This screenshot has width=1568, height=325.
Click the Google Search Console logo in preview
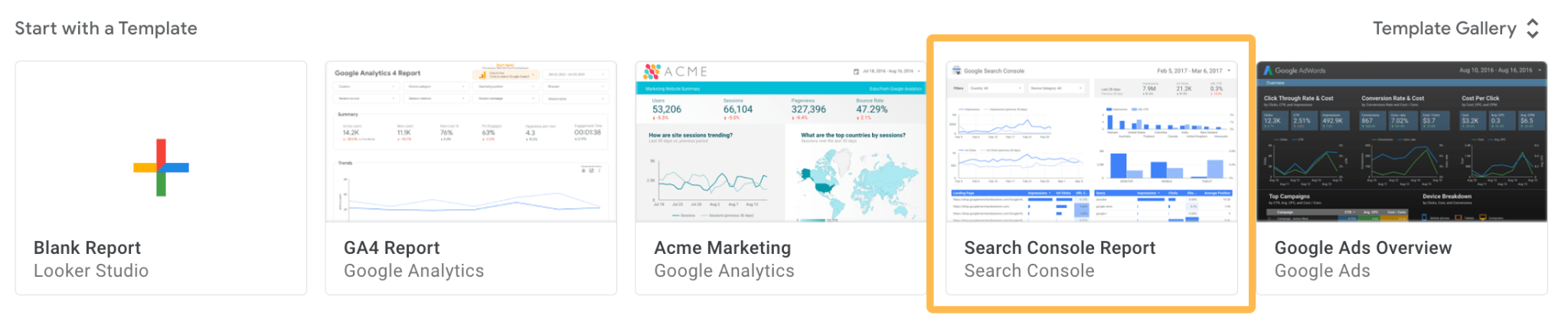pyautogui.click(x=956, y=70)
